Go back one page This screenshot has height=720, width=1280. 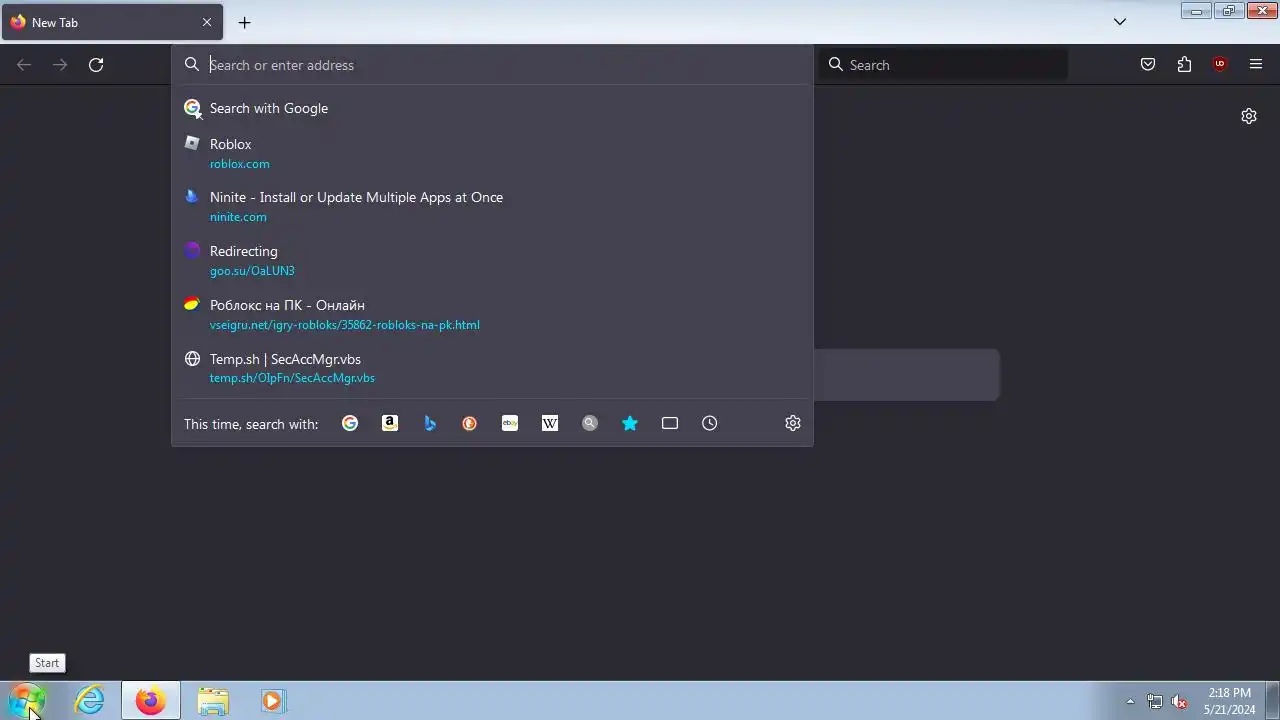24,65
